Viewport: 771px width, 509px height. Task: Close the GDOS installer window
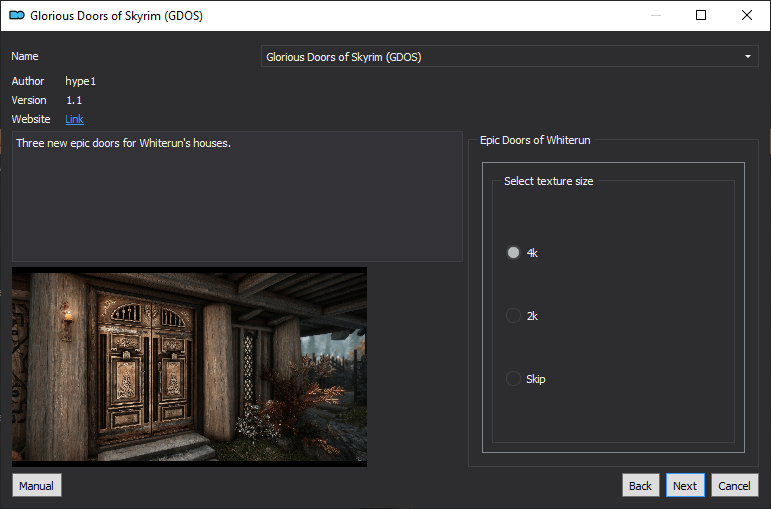tap(747, 15)
